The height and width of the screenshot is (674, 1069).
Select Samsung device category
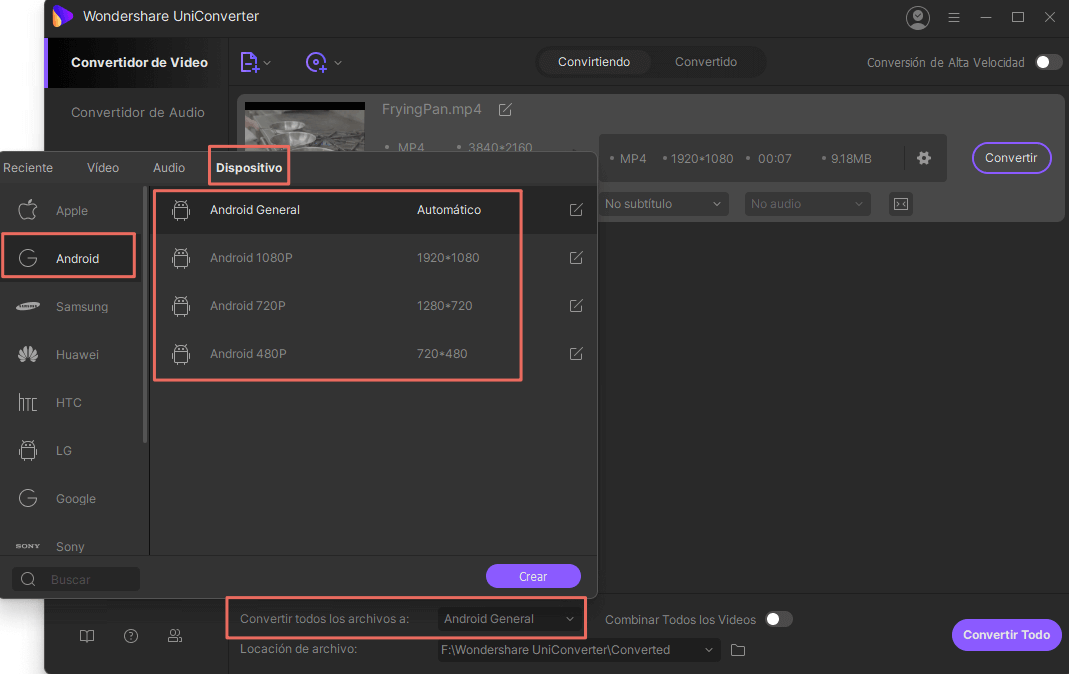click(71, 307)
